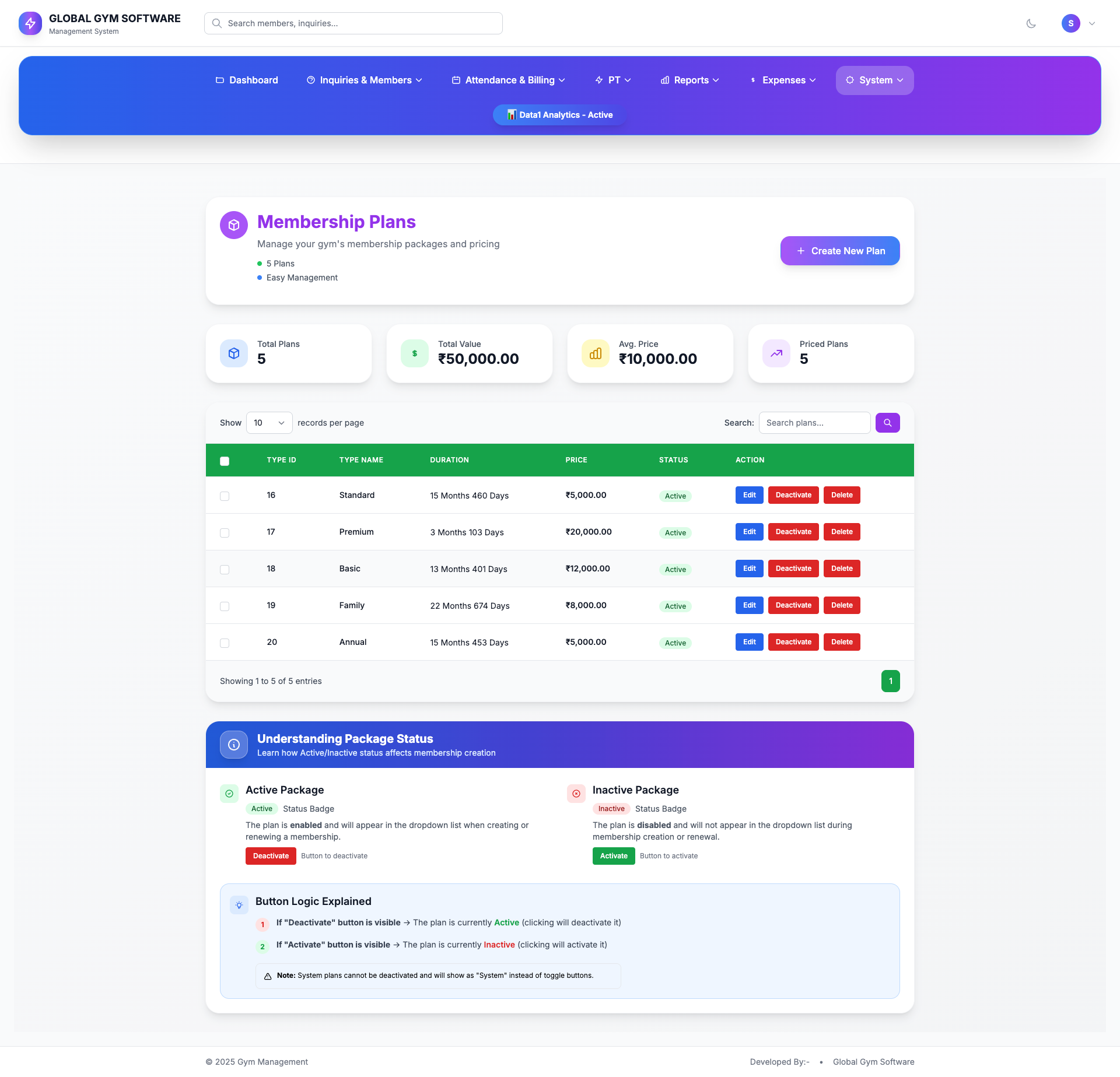
Task: Open the records per page dropdown
Action: (x=269, y=423)
